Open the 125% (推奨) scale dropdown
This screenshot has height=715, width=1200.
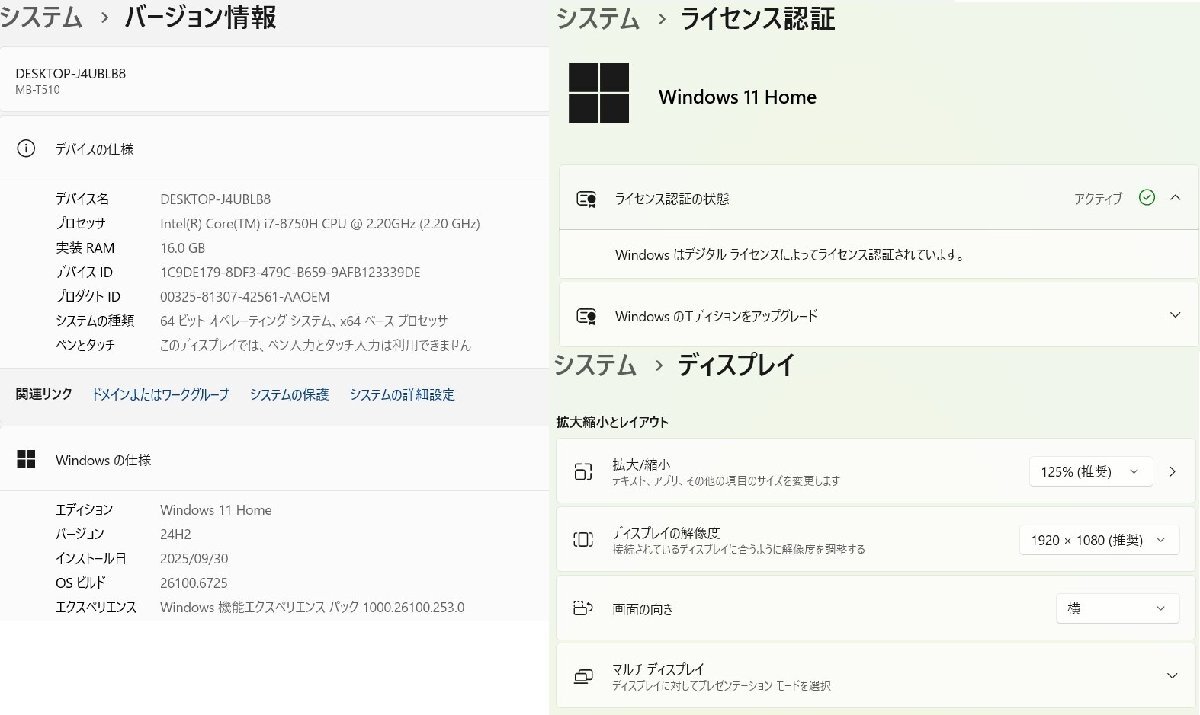pos(1091,472)
